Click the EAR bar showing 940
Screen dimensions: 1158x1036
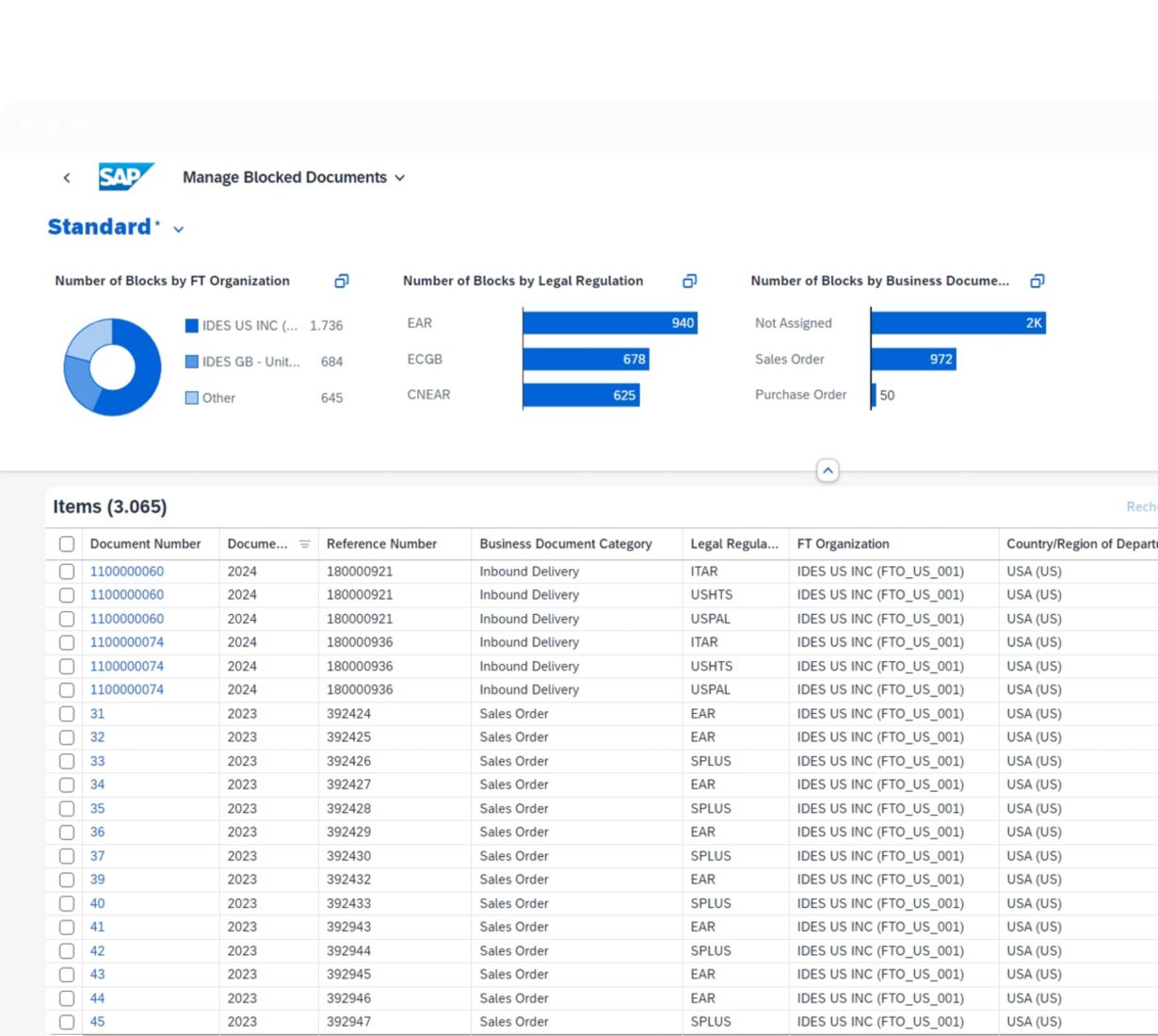pos(609,323)
